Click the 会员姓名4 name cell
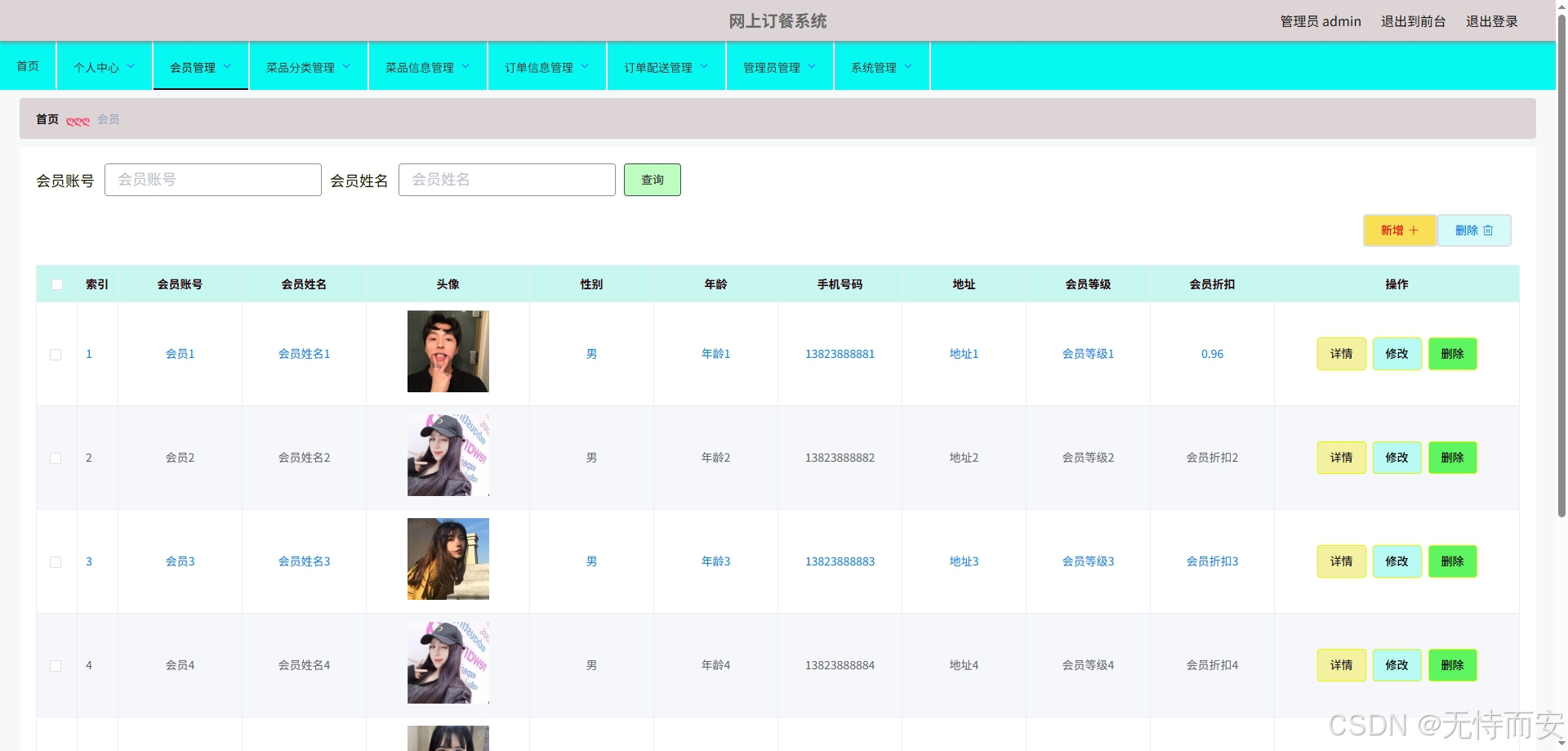1568x751 pixels. tap(304, 665)
